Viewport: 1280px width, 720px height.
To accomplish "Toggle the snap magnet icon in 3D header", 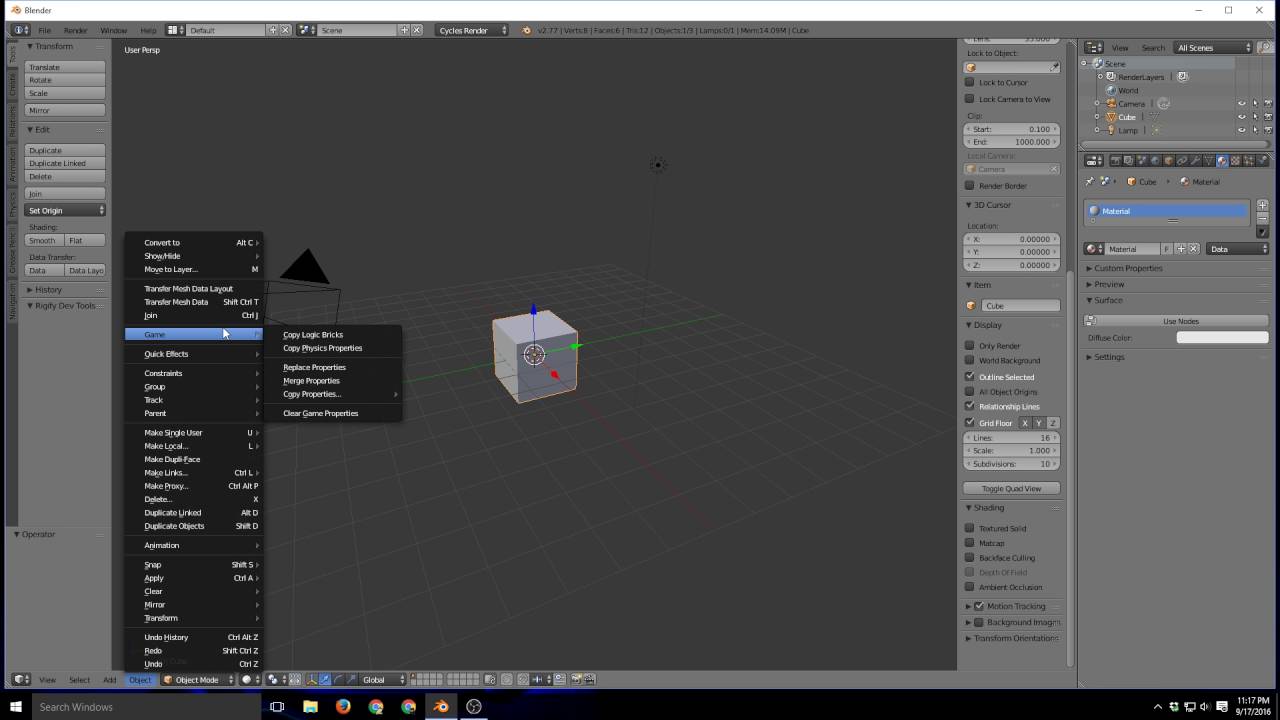I will (x=522, y=679).
